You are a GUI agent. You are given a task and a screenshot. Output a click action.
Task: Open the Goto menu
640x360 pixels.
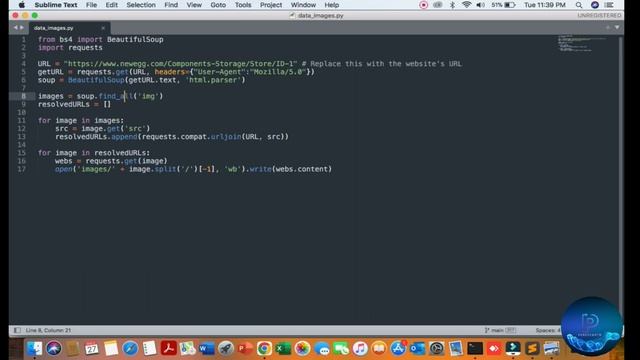click(218, 5)
